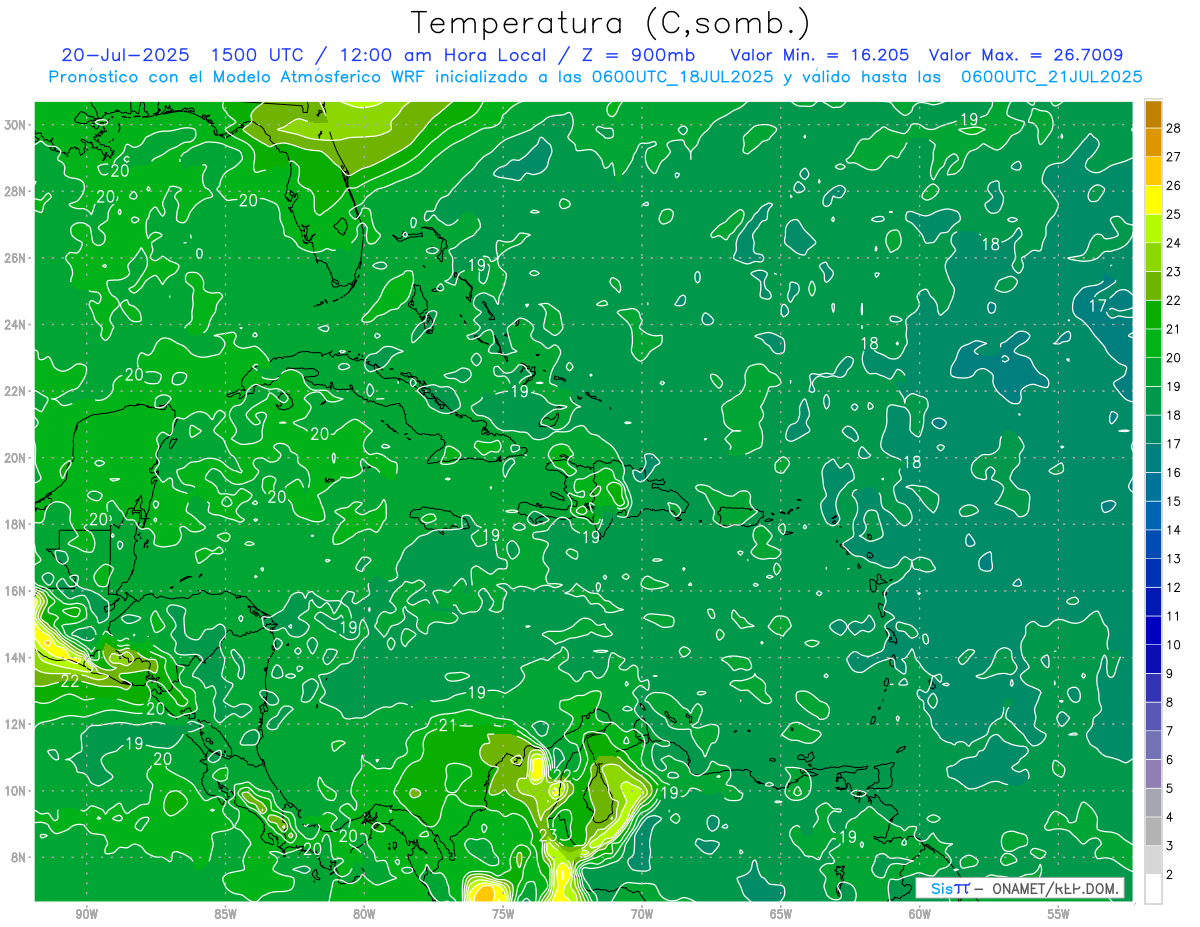Screen dimensions: 1200x927
Task: Click the title 'Temperatura (C,somb.)'
Action: click(x=611, y=22)
